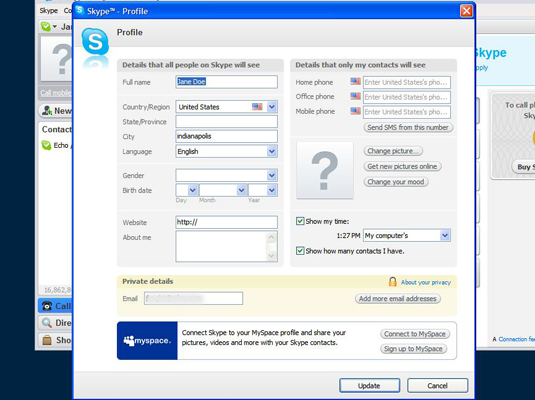This screenshot has height=400, width=535.
Task: Click the State/Province field
Action: tap(227, 122)
